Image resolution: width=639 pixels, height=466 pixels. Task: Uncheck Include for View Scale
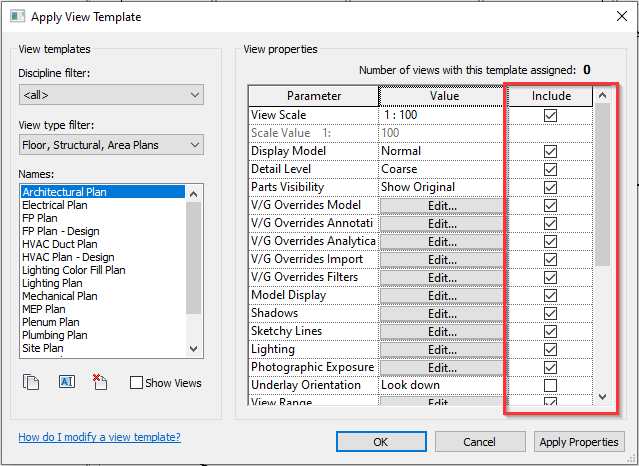click(x=550, y=115)
